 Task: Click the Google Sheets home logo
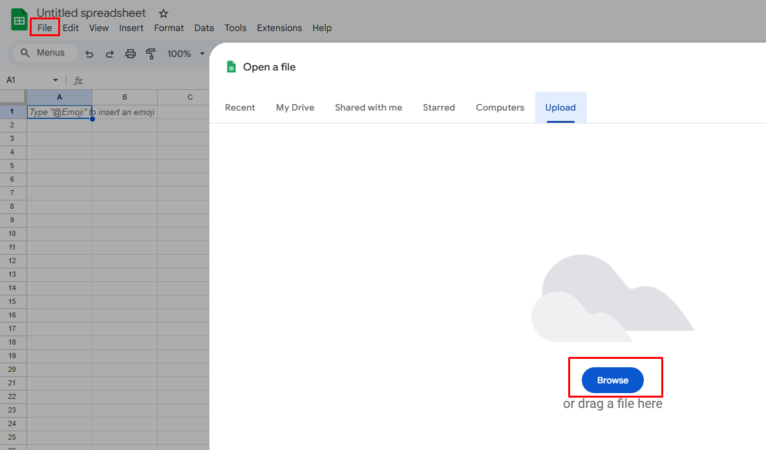19,19
